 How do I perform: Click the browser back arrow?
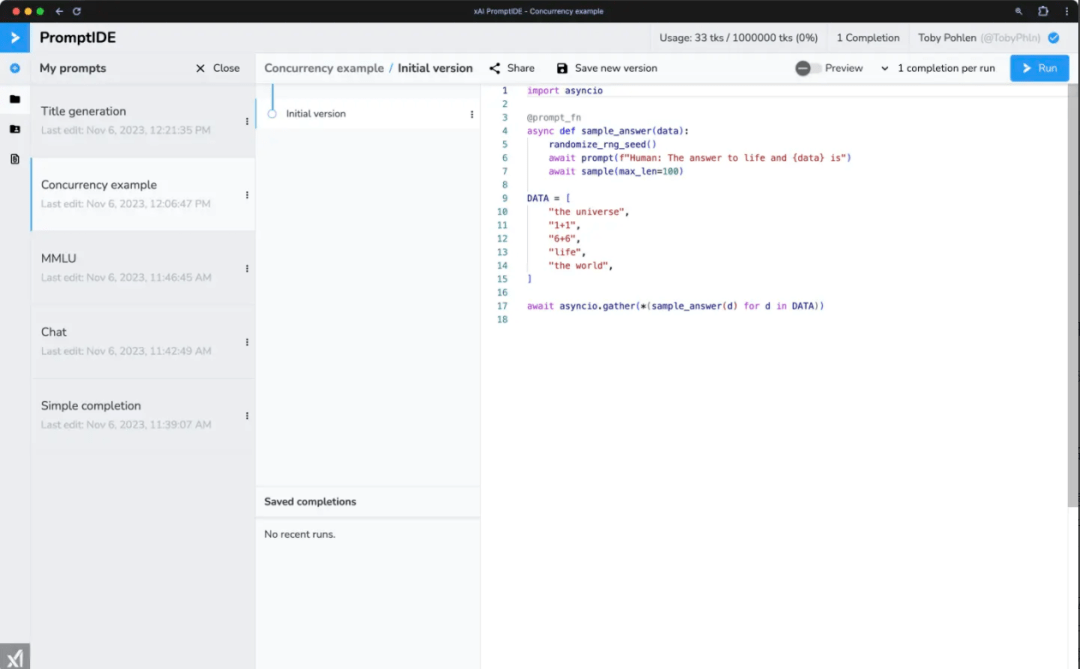pyautogui.click(x=59, y=11)
